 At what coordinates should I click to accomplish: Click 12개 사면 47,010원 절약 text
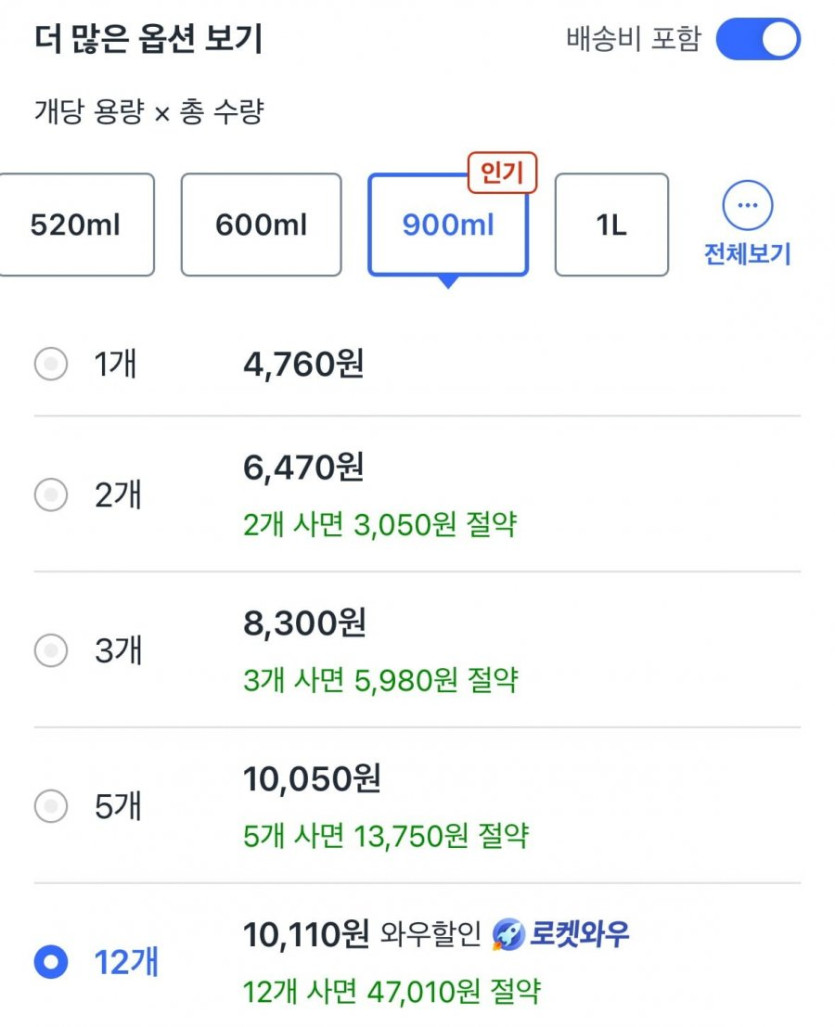[392, 992]
